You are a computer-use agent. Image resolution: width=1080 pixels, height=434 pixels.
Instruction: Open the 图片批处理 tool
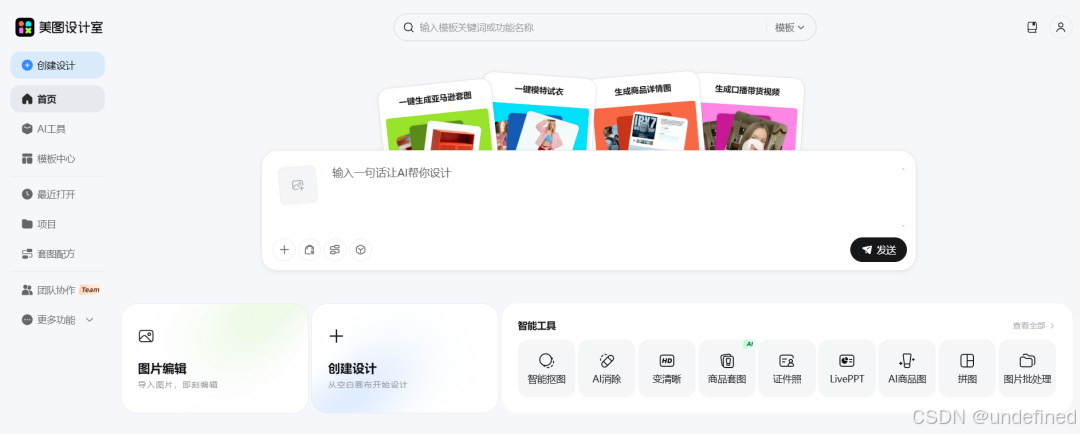tap(1027, 368)
